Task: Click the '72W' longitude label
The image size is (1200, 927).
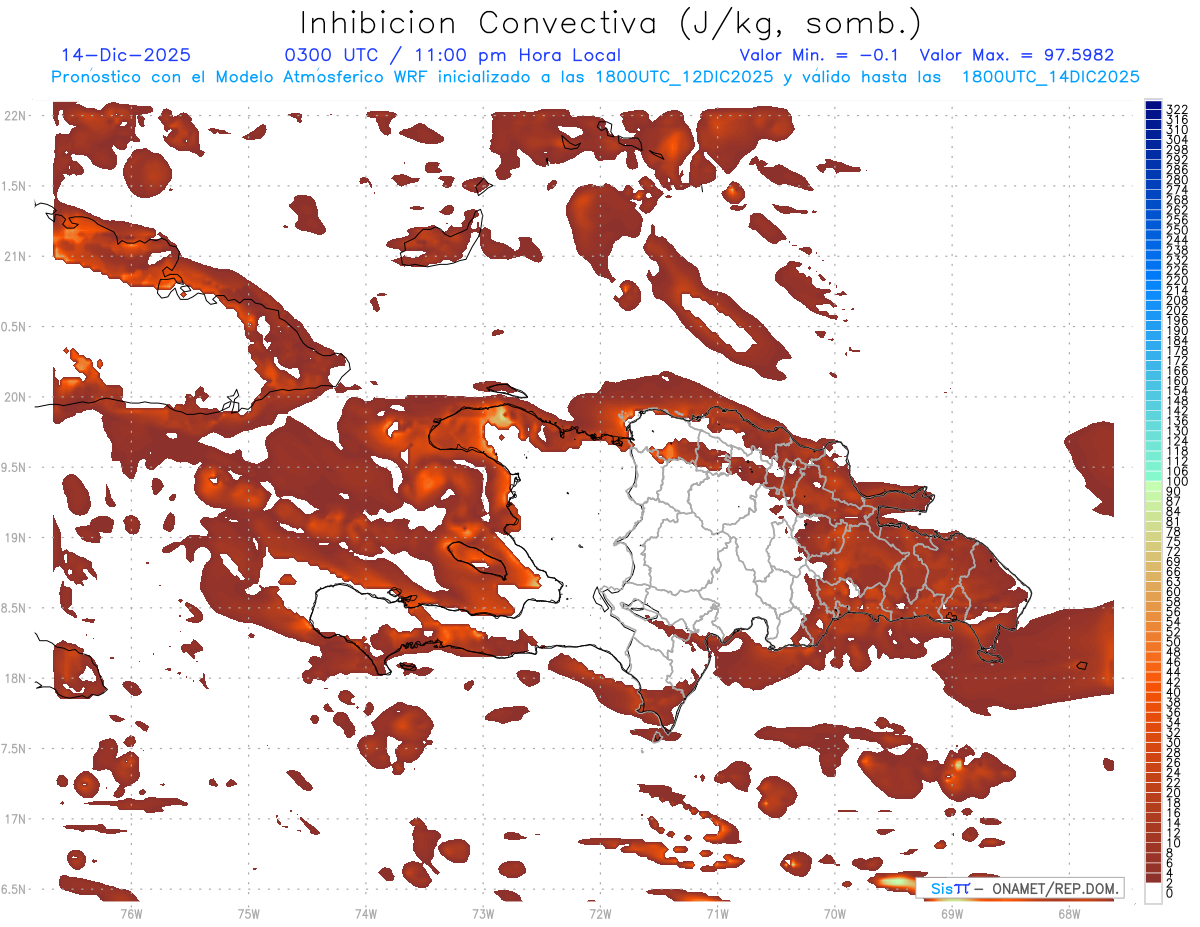Action: [x=600, y=913]
